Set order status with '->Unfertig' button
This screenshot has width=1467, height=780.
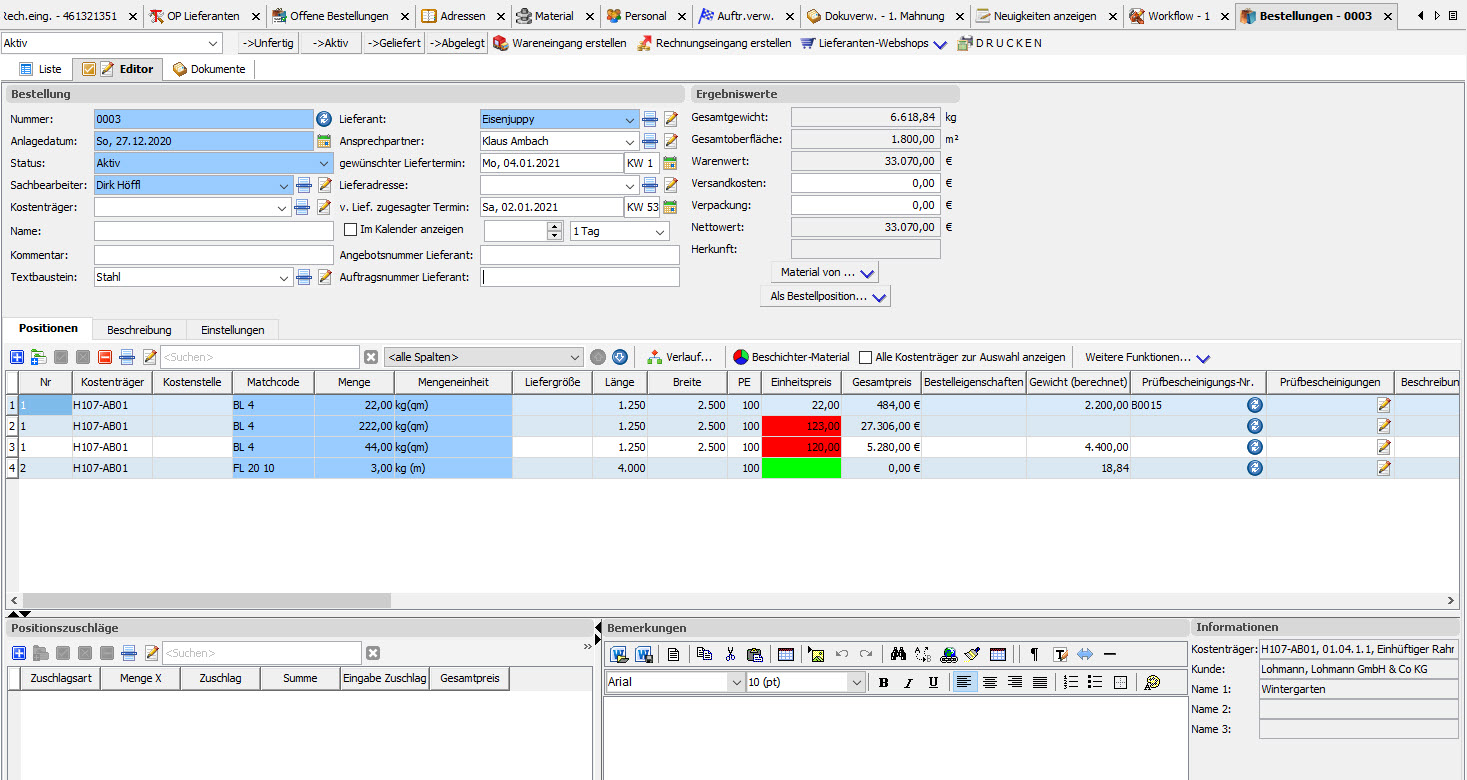tap(269, 43)
